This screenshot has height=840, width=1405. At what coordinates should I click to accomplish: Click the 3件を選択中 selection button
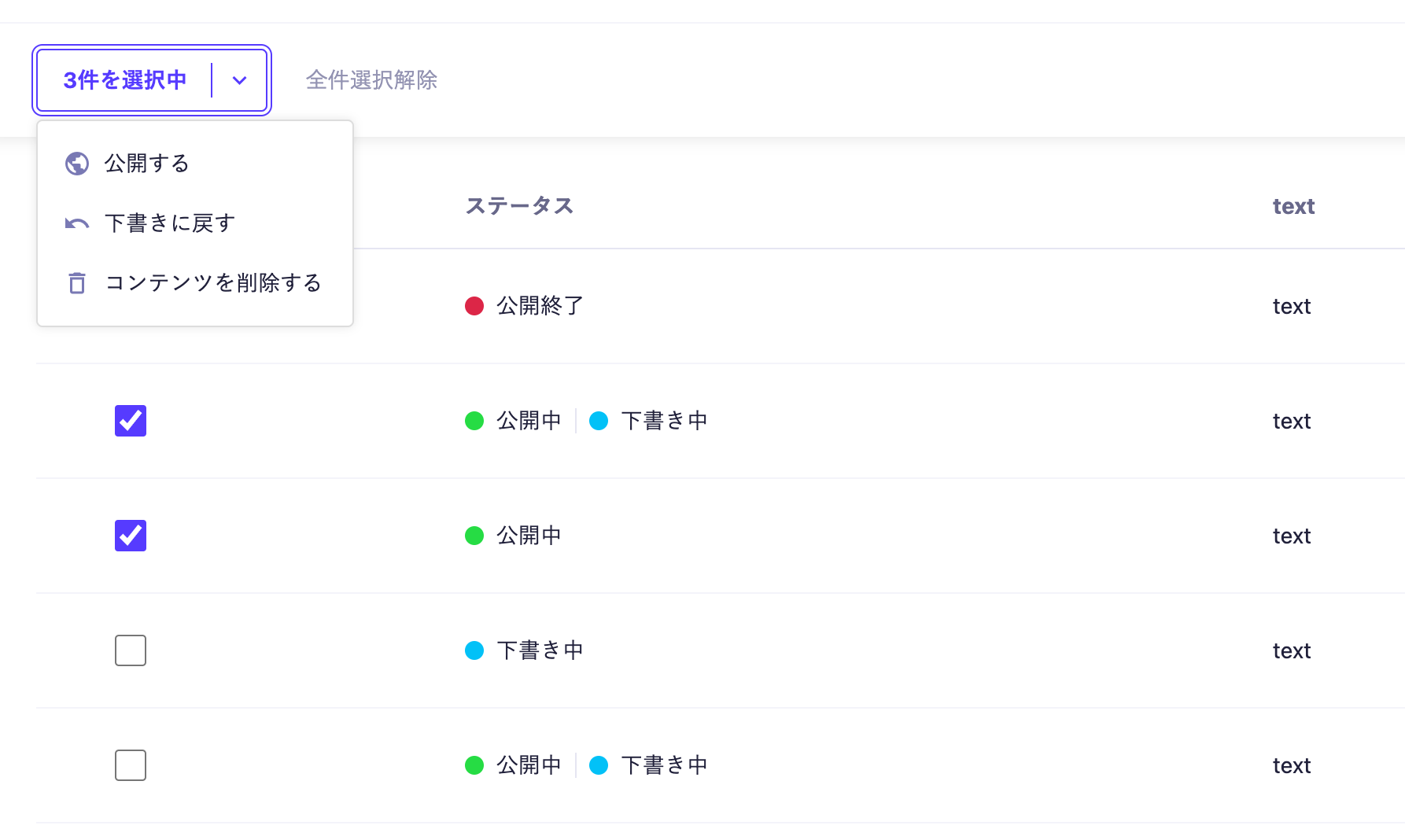tap(125, 80)
